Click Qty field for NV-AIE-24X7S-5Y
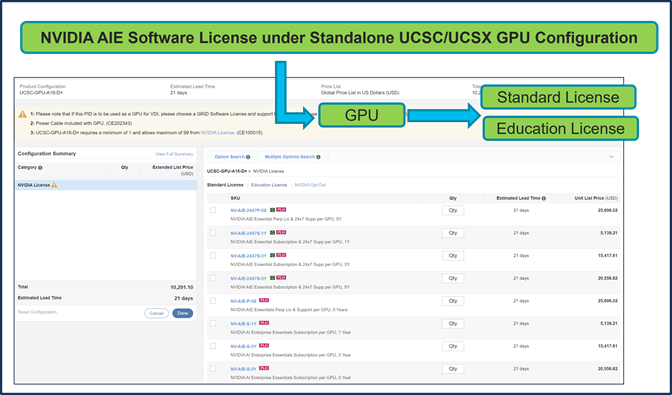This screenshot has width=672, height=395. 453,278
